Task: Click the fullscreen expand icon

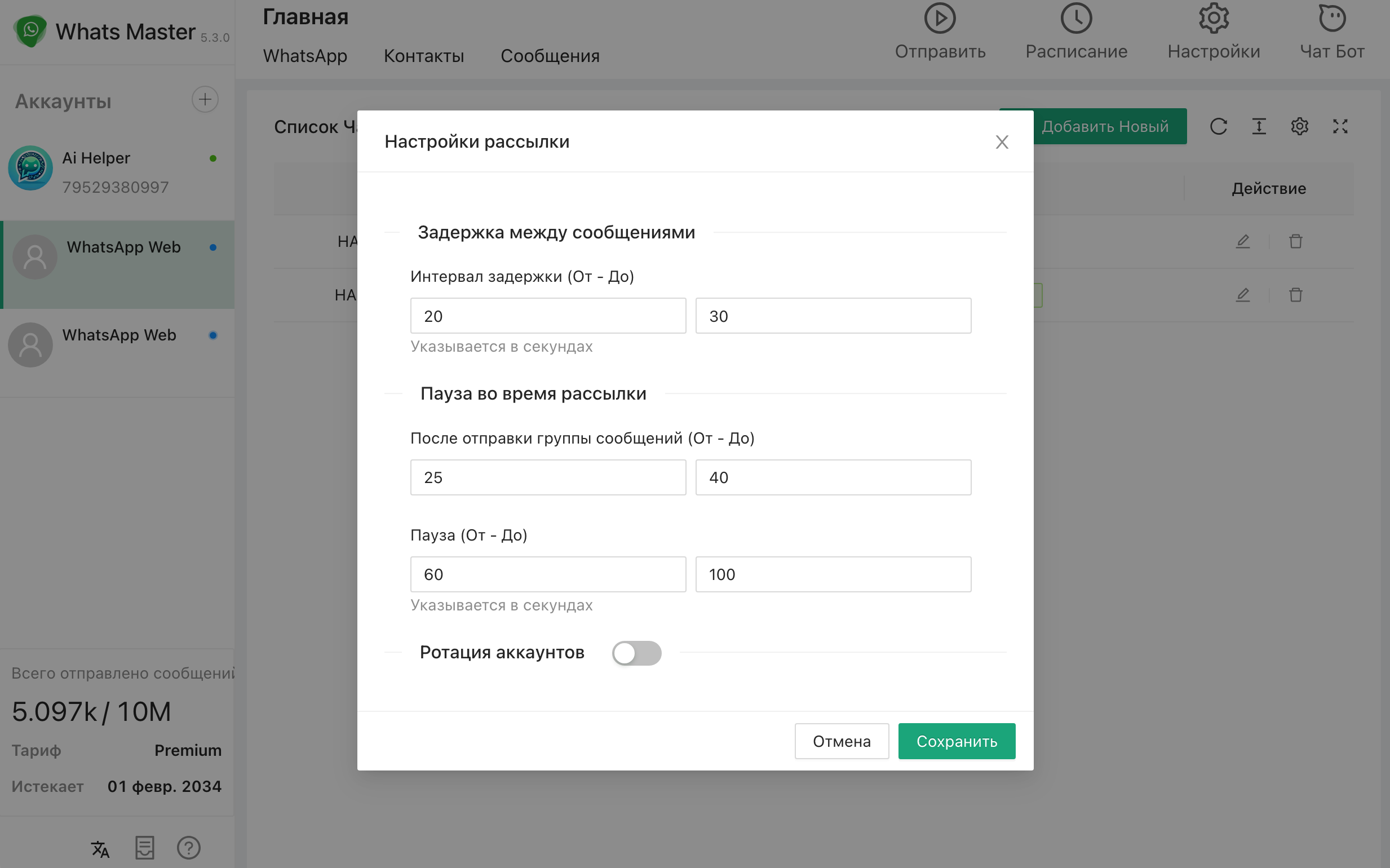Action: click(x=1339, y=126)
